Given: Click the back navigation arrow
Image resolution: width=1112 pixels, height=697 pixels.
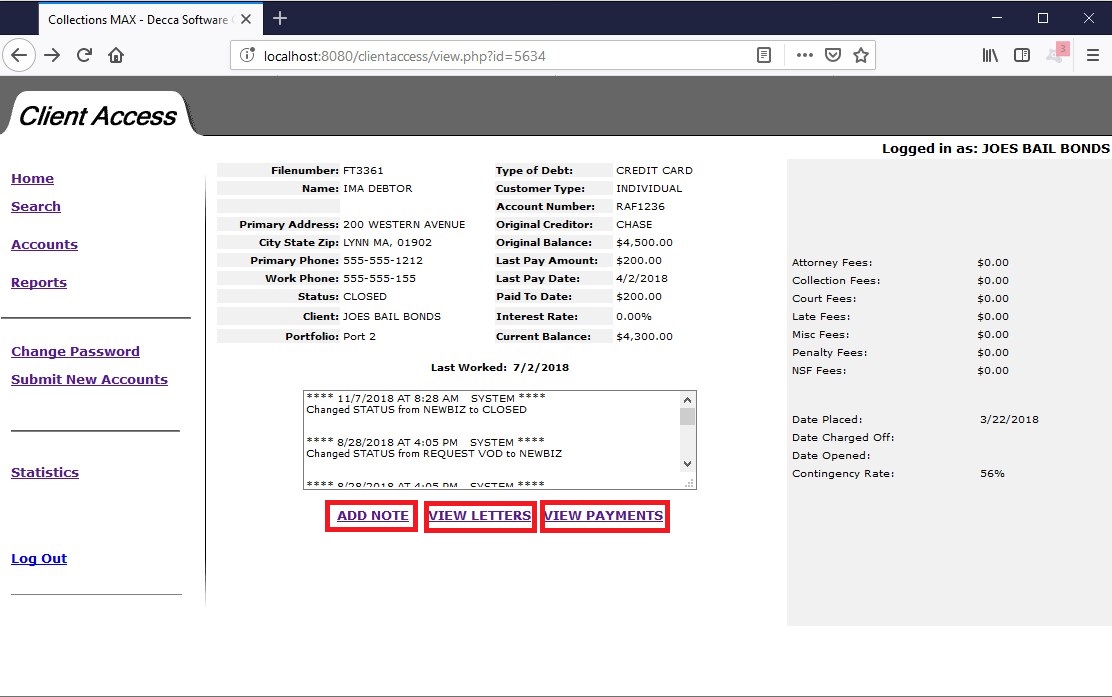Looking at the screenshot, I should pyautogui.click(x=19, y=55).
